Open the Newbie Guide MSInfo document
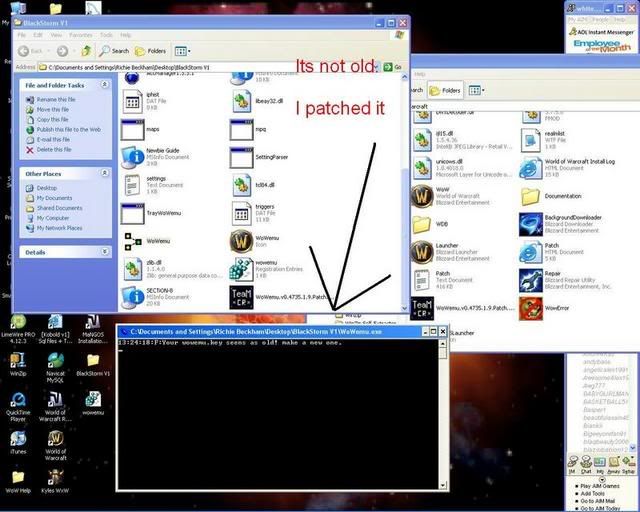640x512 pixels. (x=132, y=155)
